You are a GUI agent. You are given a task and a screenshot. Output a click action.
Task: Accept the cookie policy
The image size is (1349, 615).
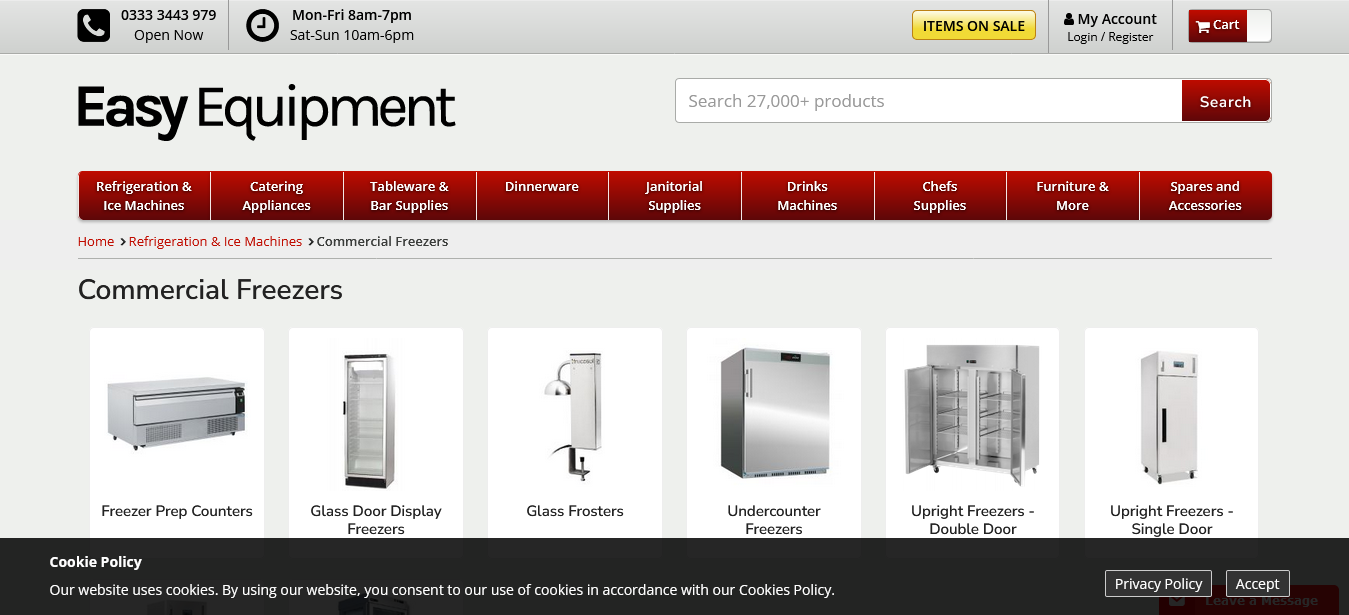(x=1258, y=584)
